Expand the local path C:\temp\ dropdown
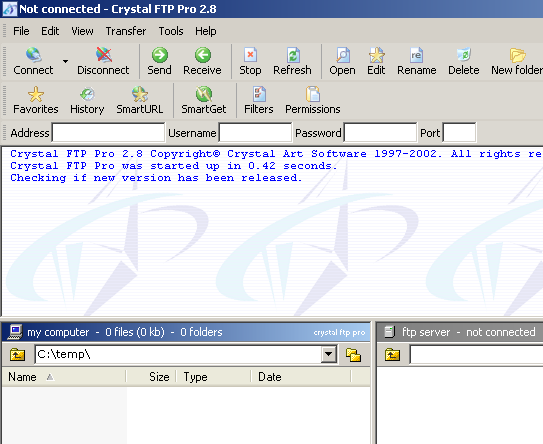Viewport: 543px width, 444px height. click(329, 354)
